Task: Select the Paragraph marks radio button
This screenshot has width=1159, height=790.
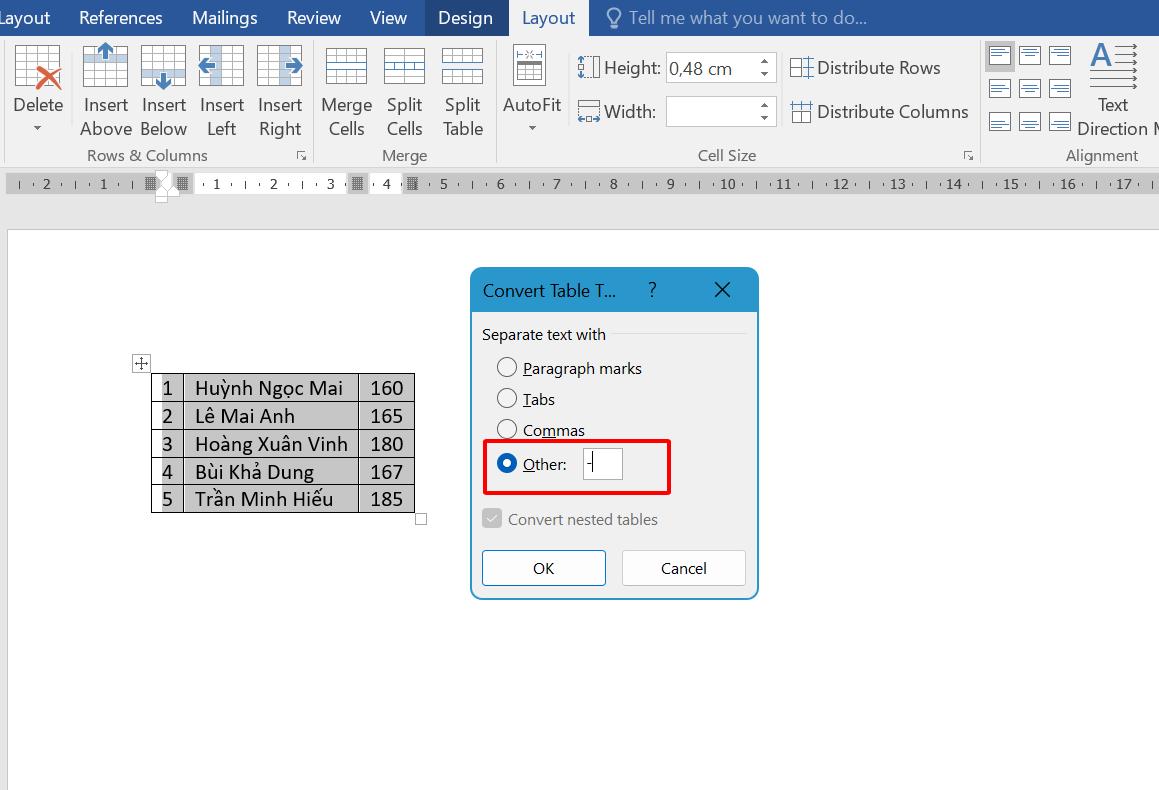Action: [507, 367]
